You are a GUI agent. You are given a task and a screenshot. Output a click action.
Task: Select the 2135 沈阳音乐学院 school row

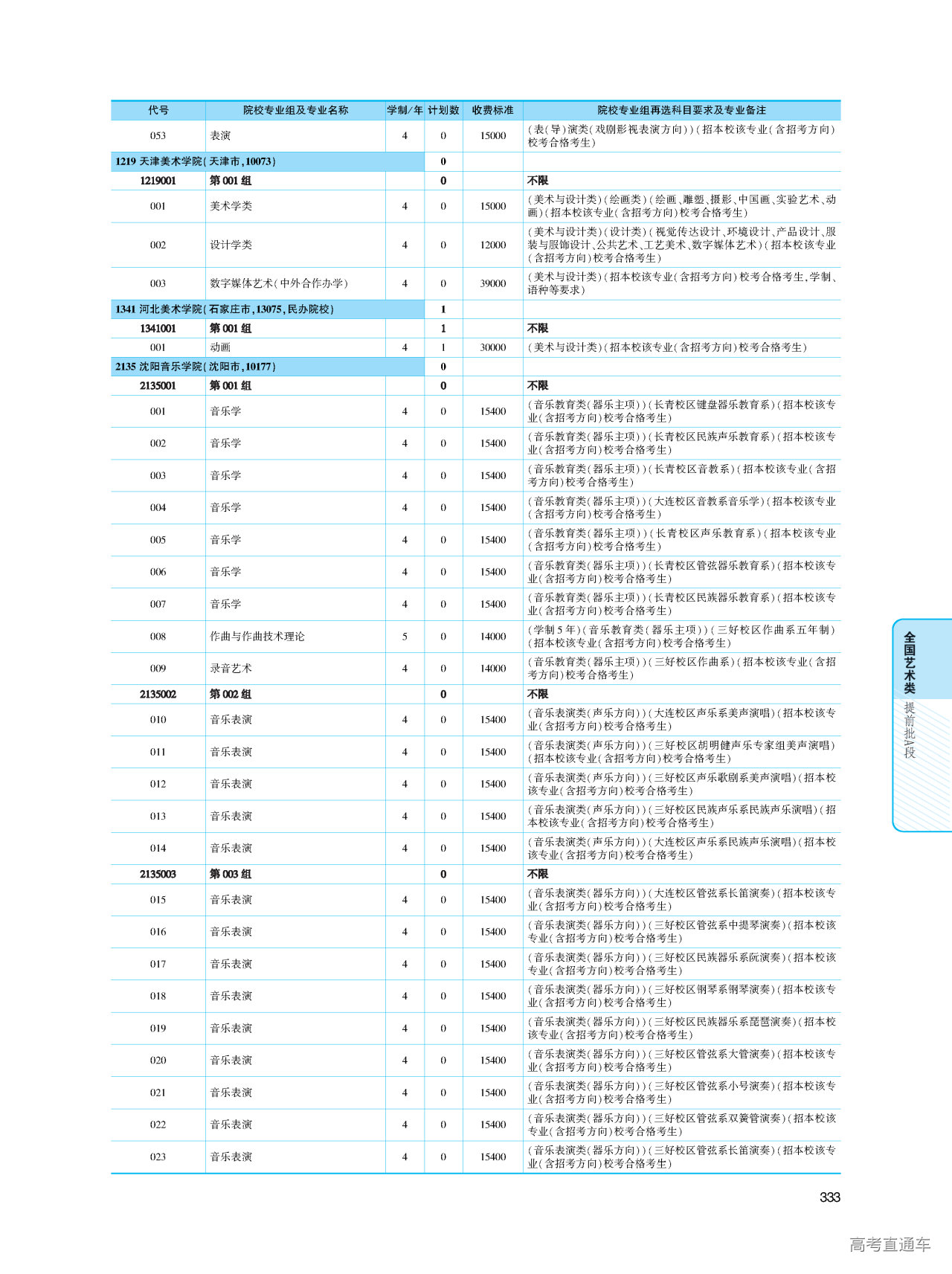(196, 367)
